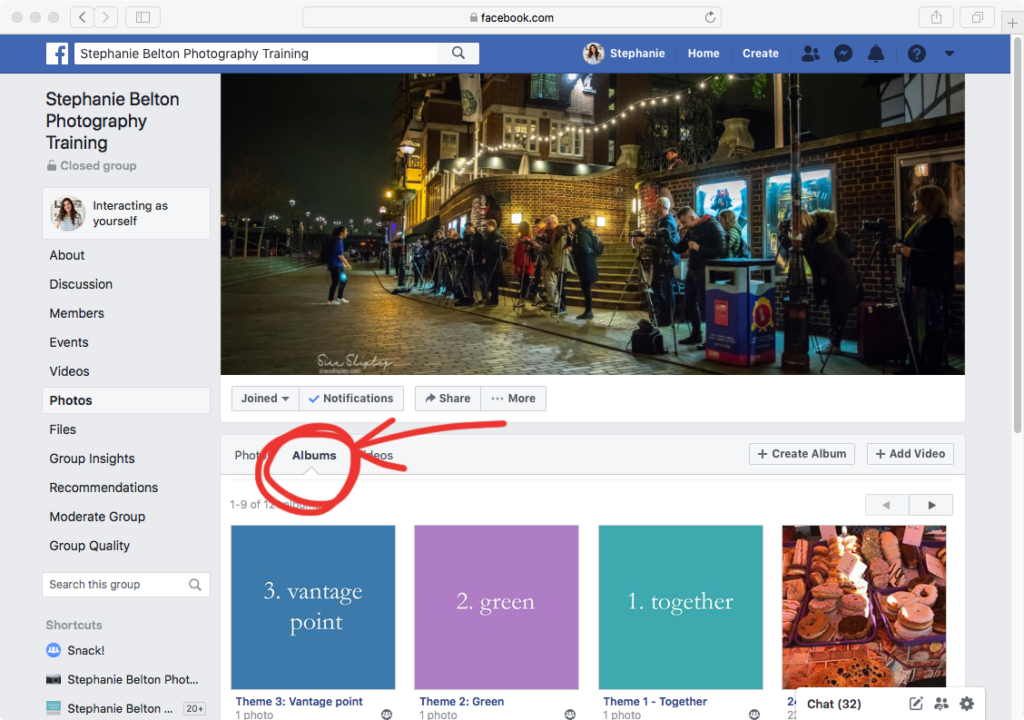This screenshot has width=1024, height=720.
Task: Open the donuts photo album thumbnail
Action: (x=864, y=607)
